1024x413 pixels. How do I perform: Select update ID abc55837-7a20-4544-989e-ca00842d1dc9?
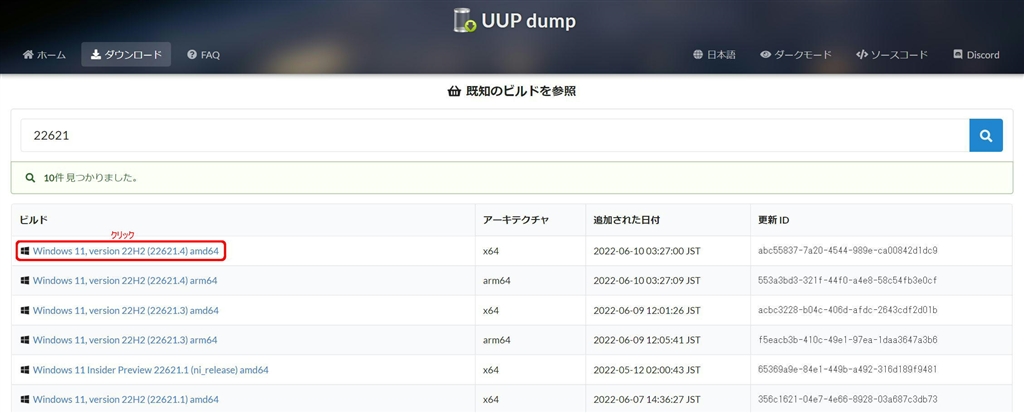[x=848, y=251]
